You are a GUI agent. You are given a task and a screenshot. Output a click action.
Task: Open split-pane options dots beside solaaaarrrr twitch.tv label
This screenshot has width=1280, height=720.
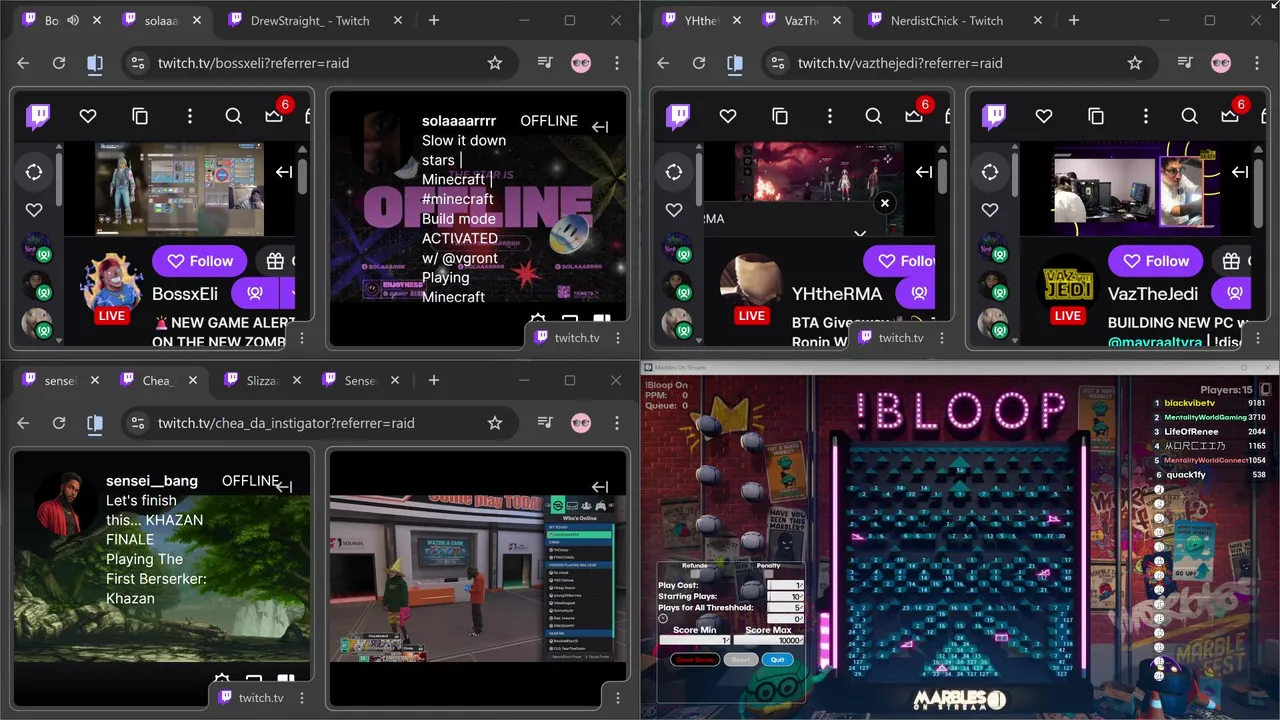pos(618,338)
